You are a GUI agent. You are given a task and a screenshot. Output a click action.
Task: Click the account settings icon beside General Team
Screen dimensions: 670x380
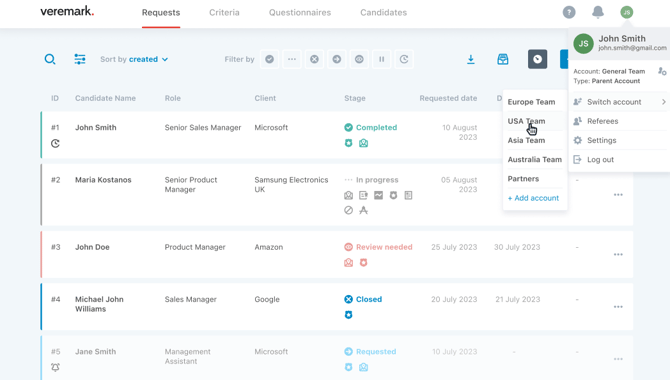click(x=662, y=71)
